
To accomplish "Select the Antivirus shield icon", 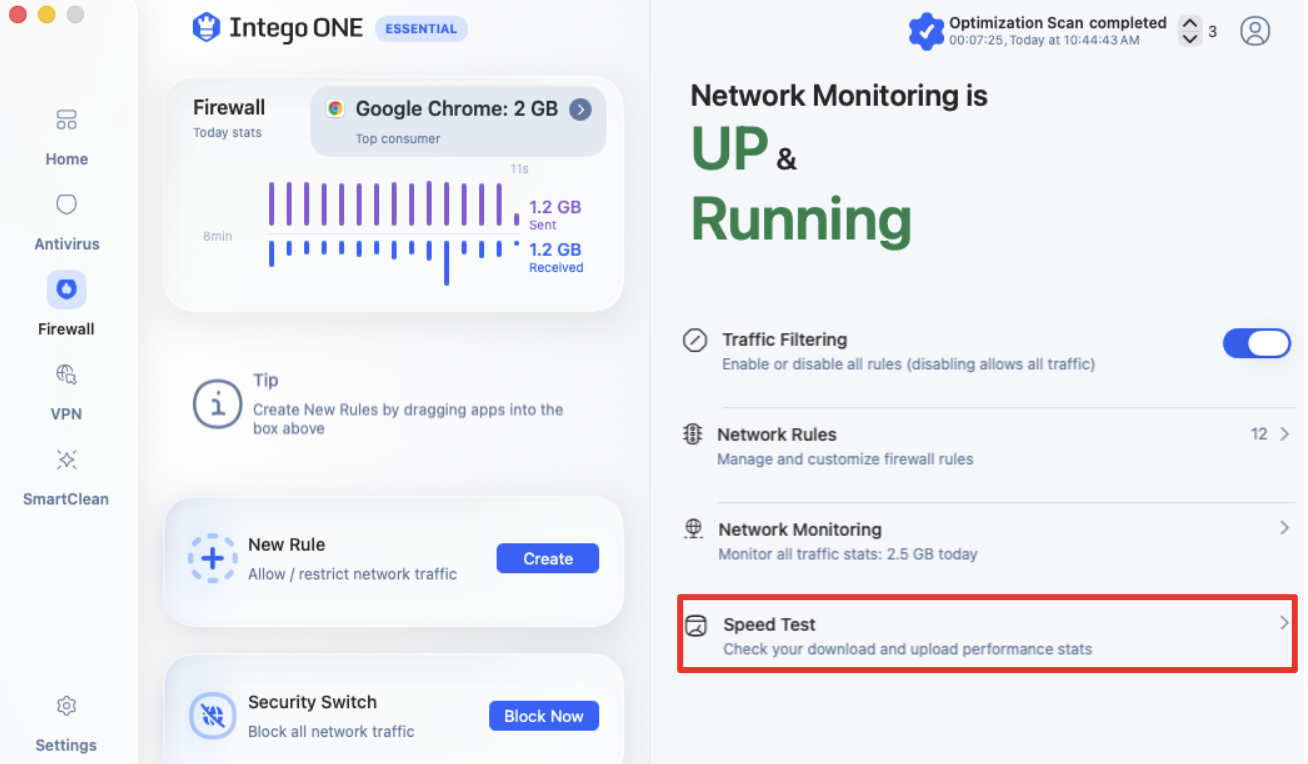I will click(x=66, y=205).
